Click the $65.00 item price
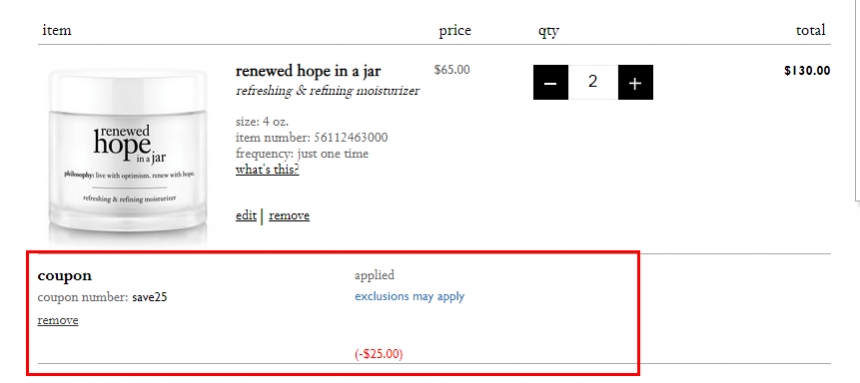The height and width of the screenshot is (383, 860). point(452,70)
